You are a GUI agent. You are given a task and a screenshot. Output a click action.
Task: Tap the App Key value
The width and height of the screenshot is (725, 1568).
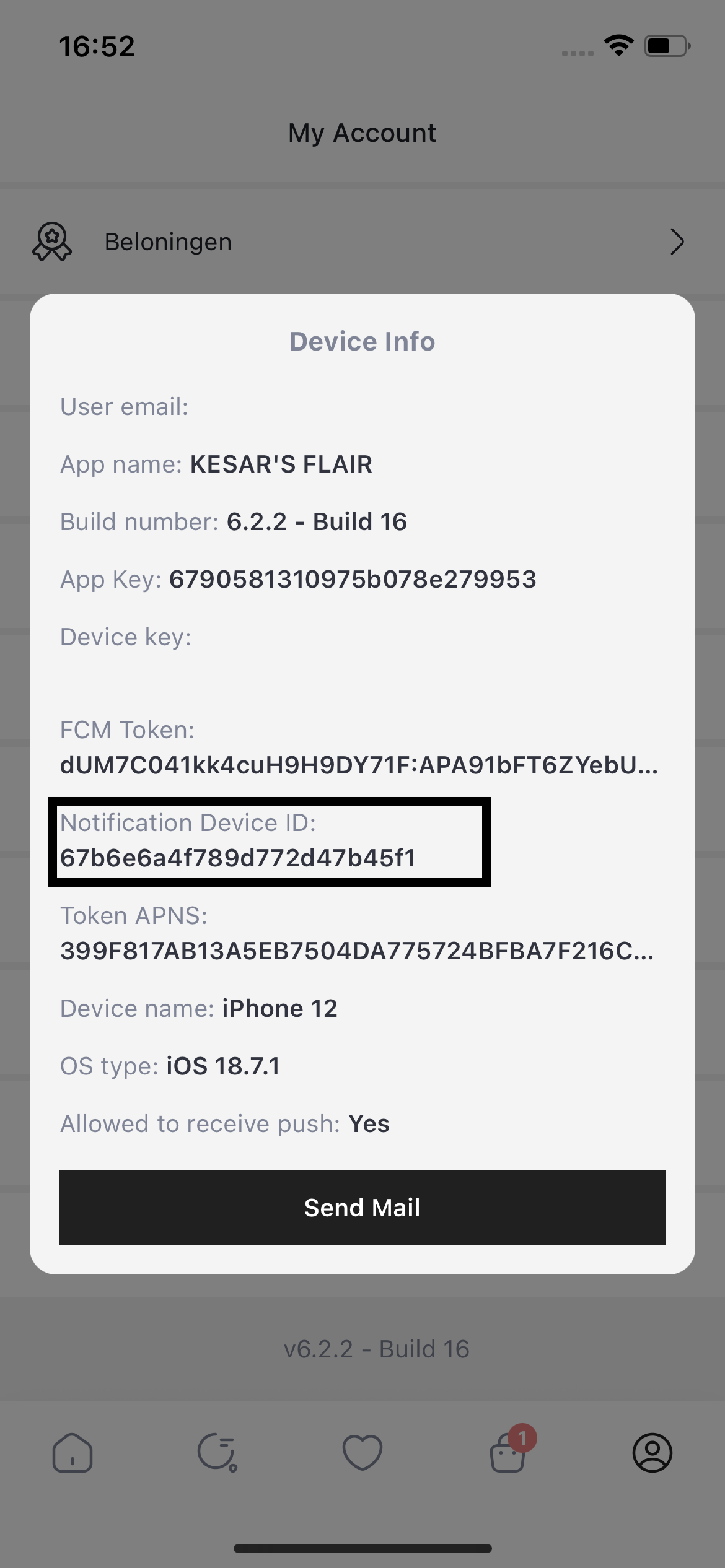click(353, 580)
